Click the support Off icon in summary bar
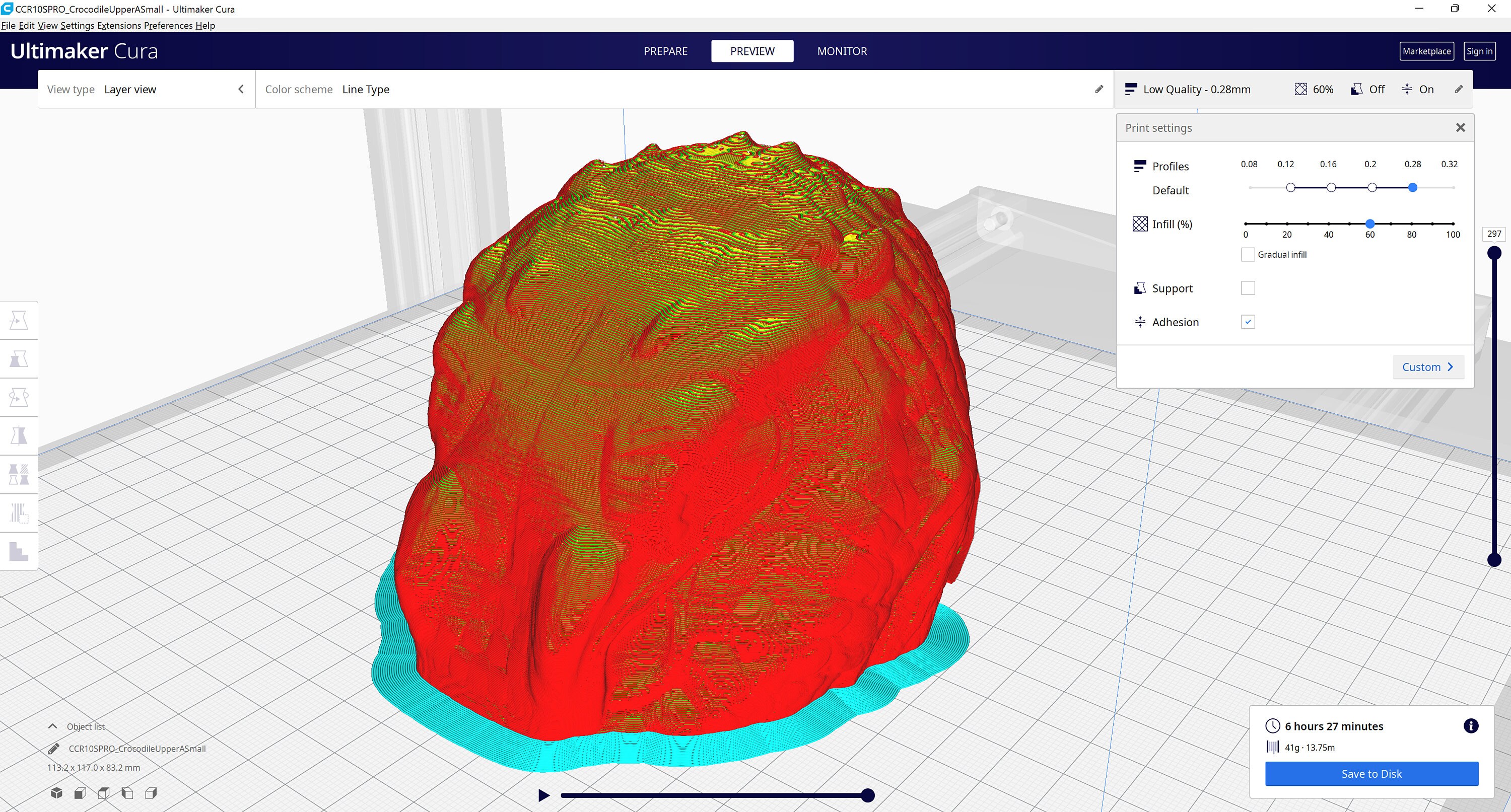 (1356, 89)
